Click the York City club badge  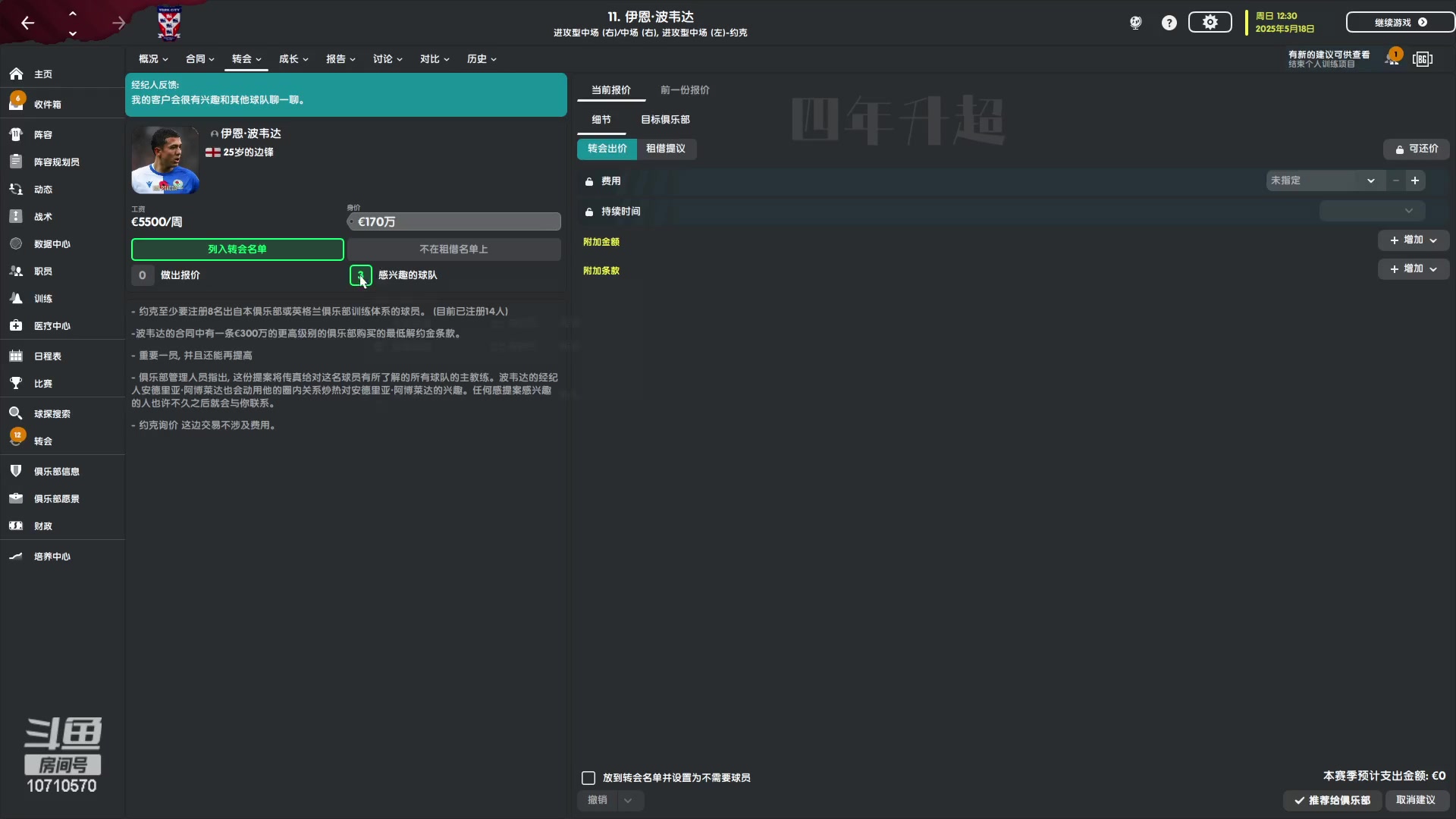click(x=168, y=24)
